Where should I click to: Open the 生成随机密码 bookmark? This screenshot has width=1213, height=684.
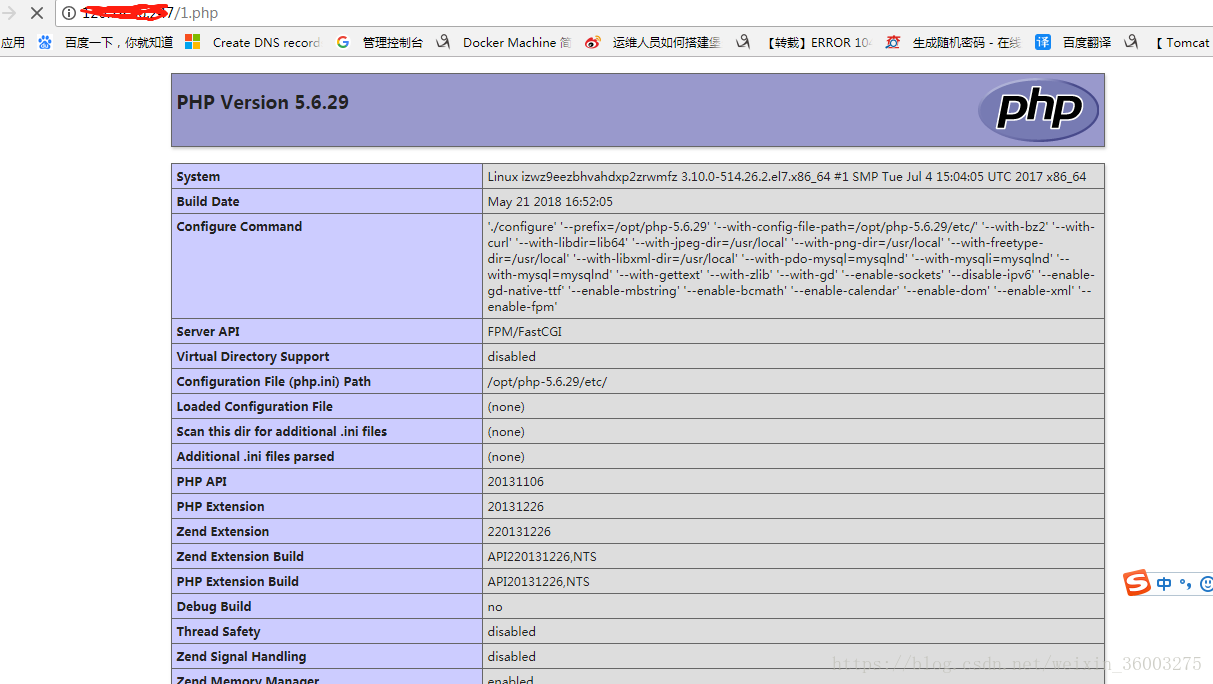[967, 42]
